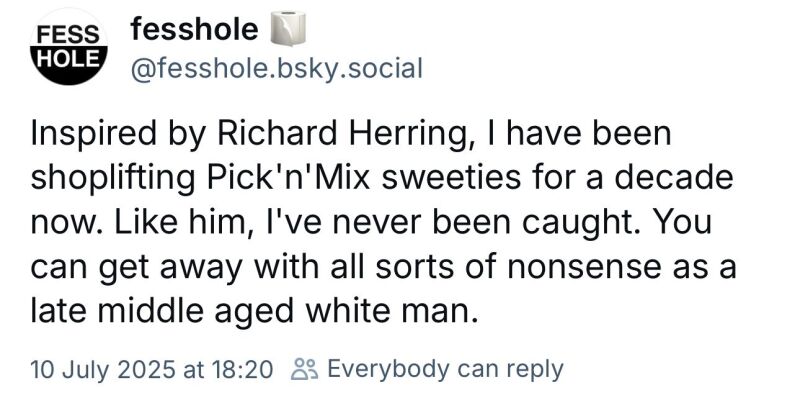Click the toilet roll emoji beside fesshole
This screenshot has height=398, width=800.
click(288, 28)
